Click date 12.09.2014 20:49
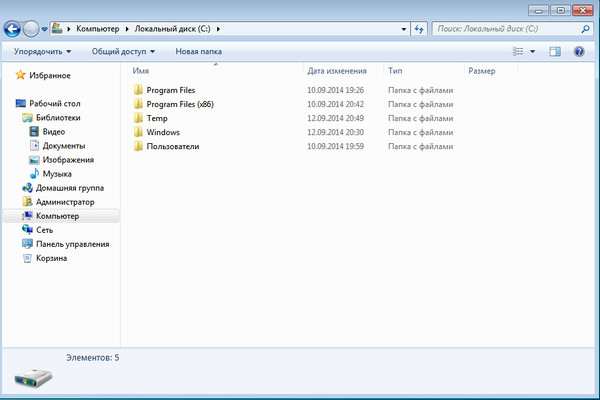This screenshot has width=600, height=400. click(x=335, y=118)
